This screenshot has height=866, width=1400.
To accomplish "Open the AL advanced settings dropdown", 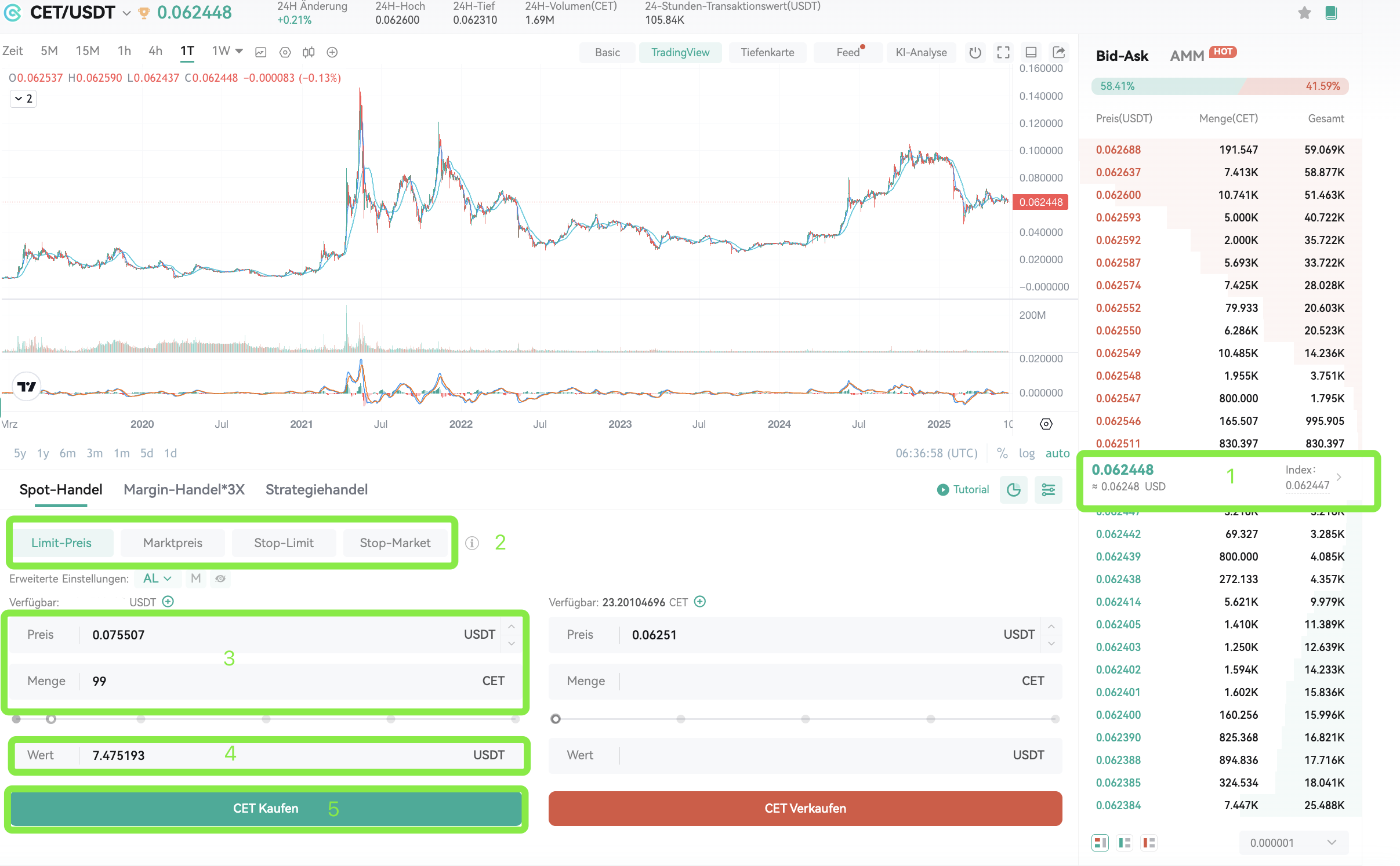I will point(157,578).
